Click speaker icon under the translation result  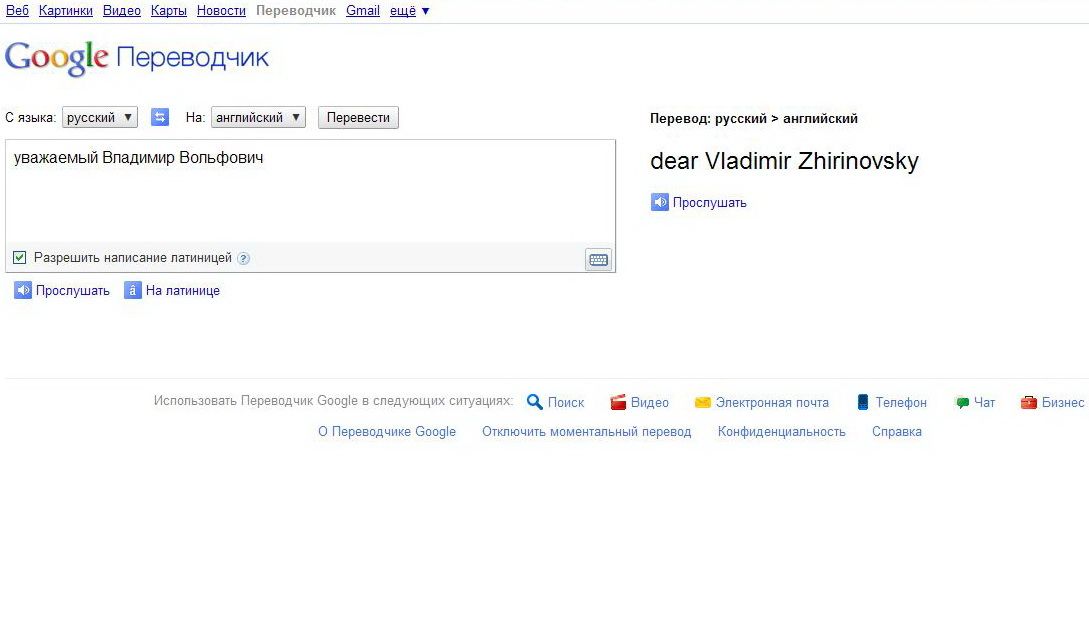click(x=660, y=203)
